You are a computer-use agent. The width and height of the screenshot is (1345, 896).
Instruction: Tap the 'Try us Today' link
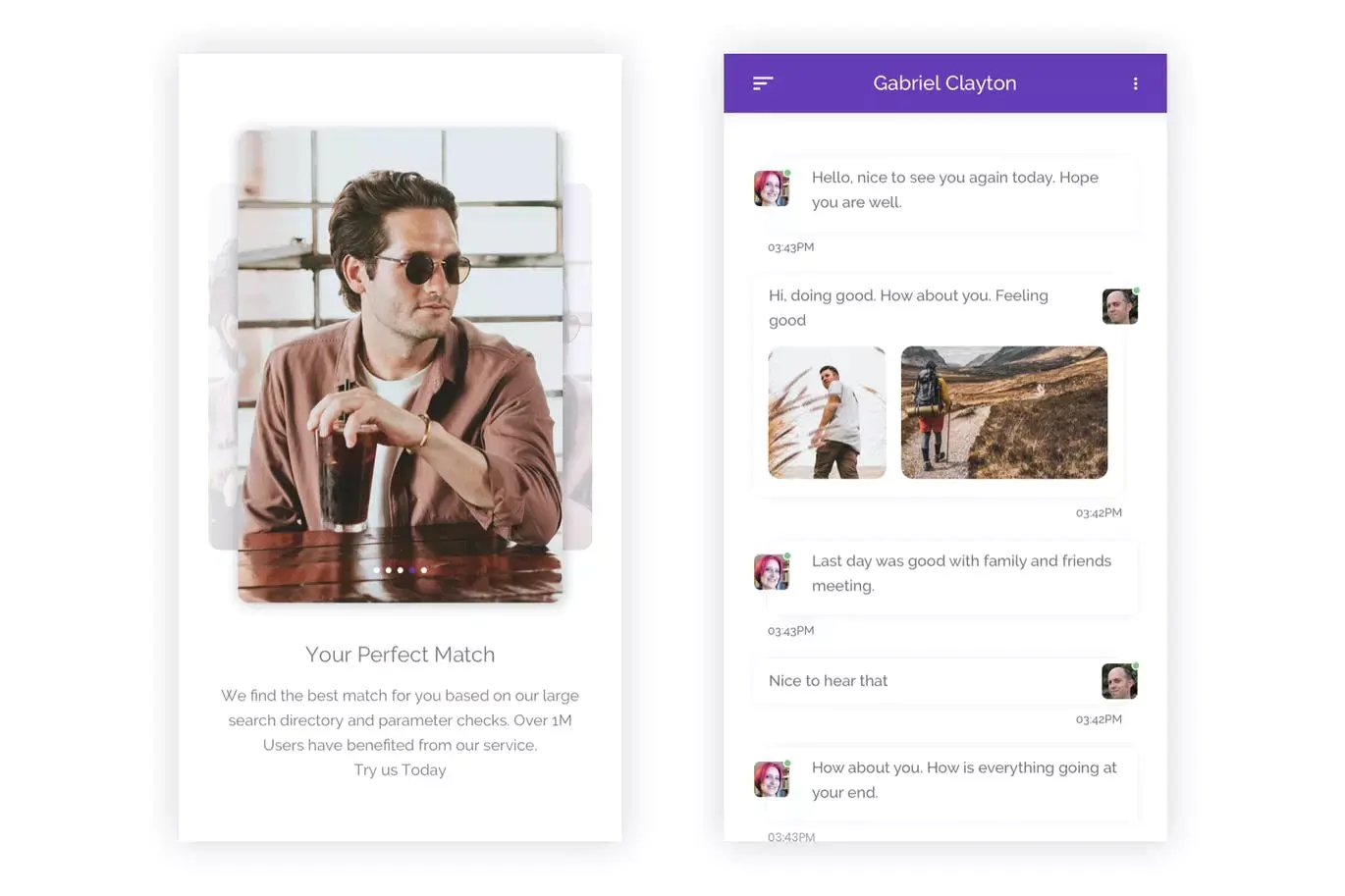tap(400, 770)
